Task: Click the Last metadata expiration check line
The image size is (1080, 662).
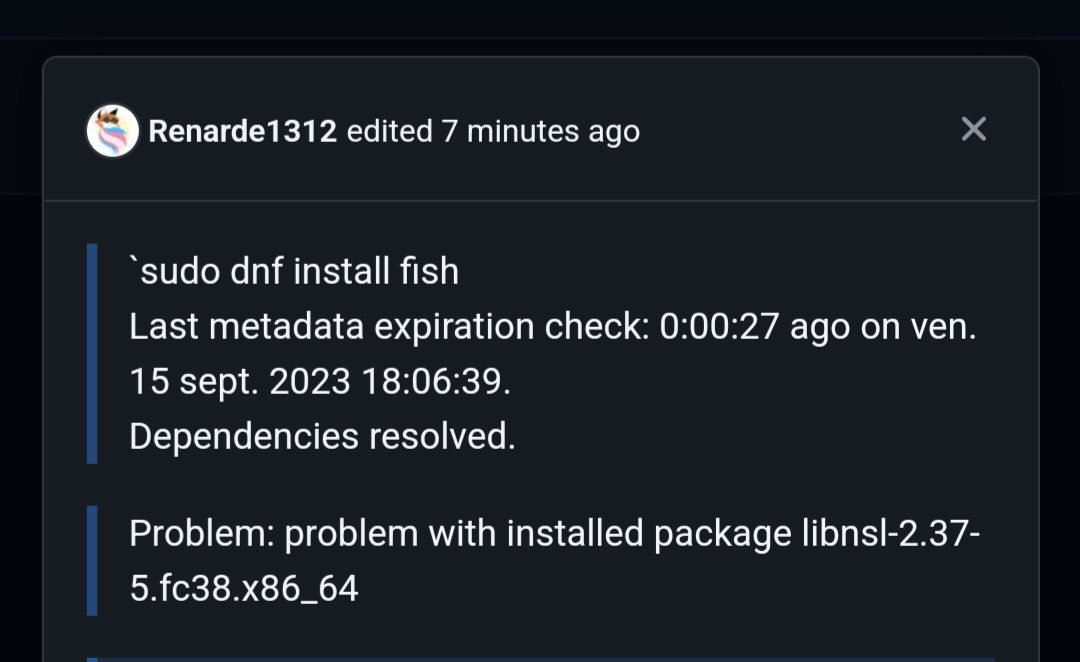Action: [553, 326]
